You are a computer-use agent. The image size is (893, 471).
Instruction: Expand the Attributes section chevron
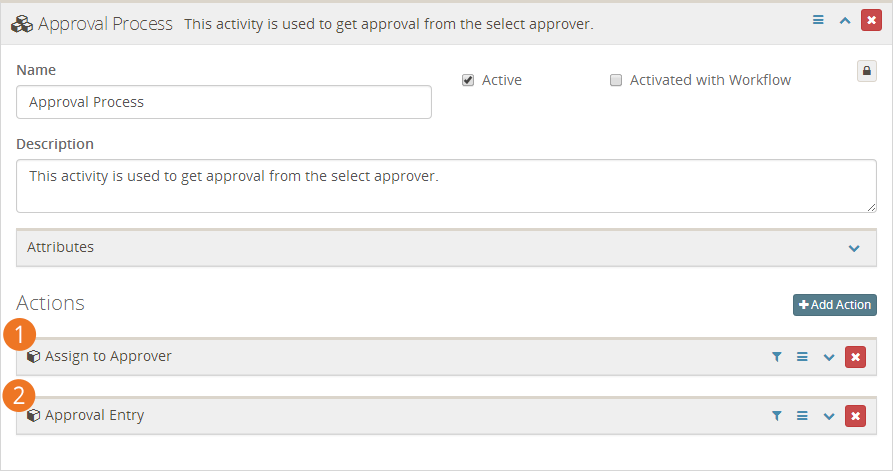coord(854,248)
